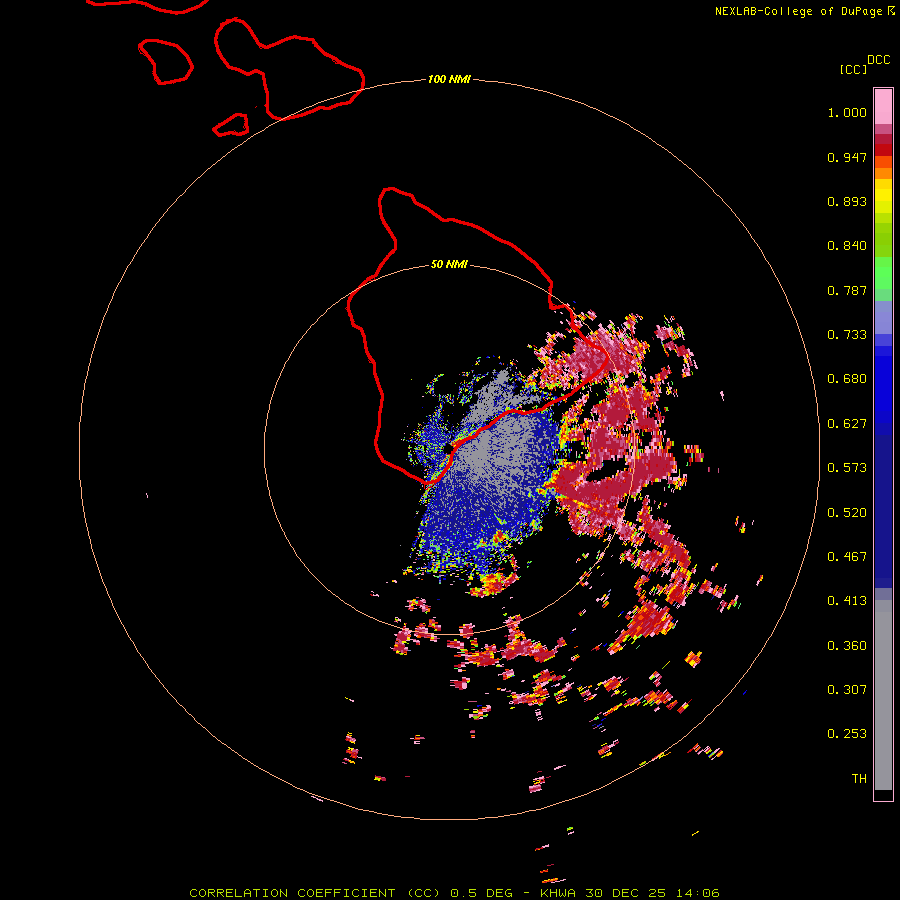Click the pink swatch beside 1.000
Viewport: 900px width, 900px height.
click(883, 107)
